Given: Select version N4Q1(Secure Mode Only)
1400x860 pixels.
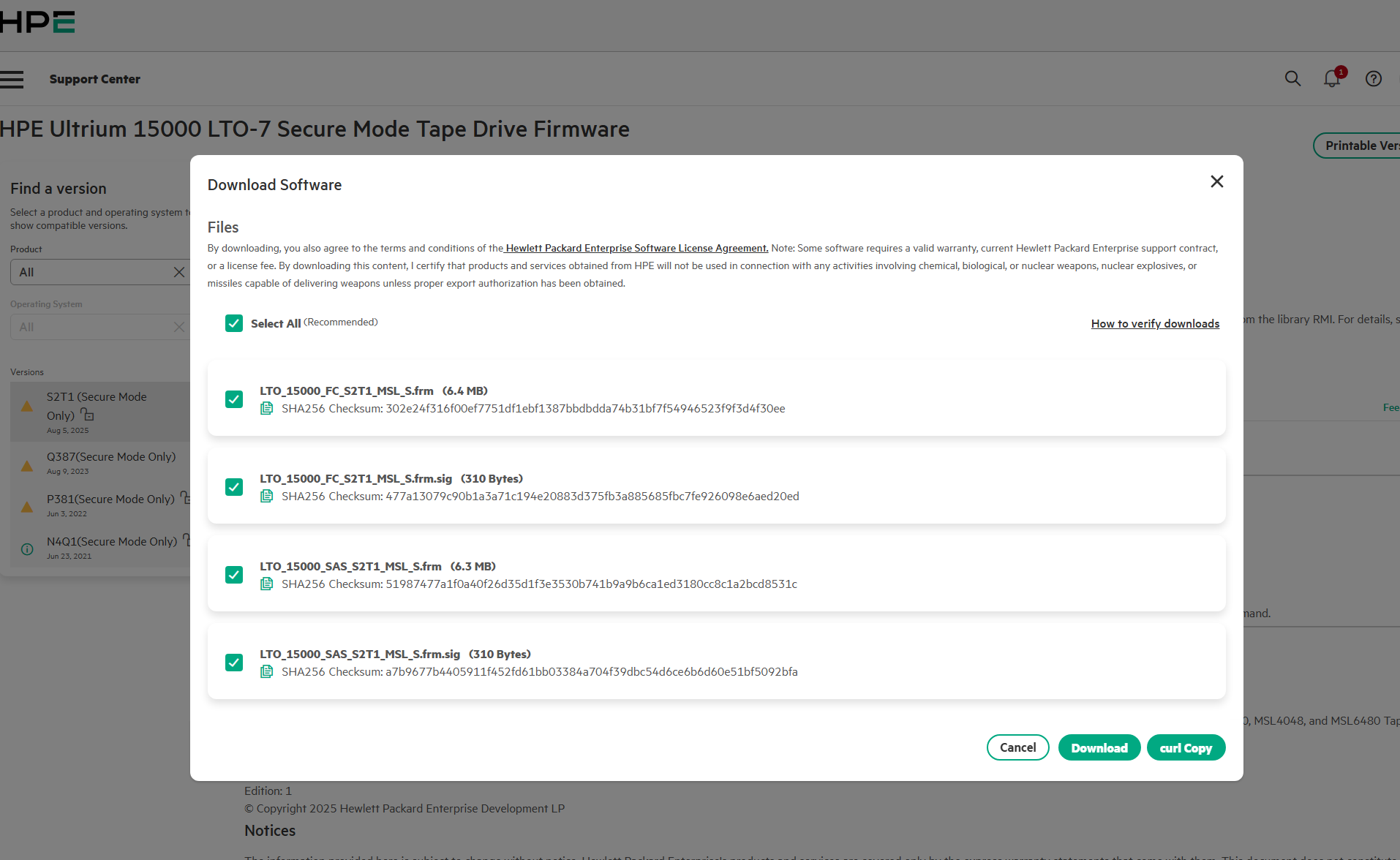Looking at the screenshot, I should [x=111, y=542].
